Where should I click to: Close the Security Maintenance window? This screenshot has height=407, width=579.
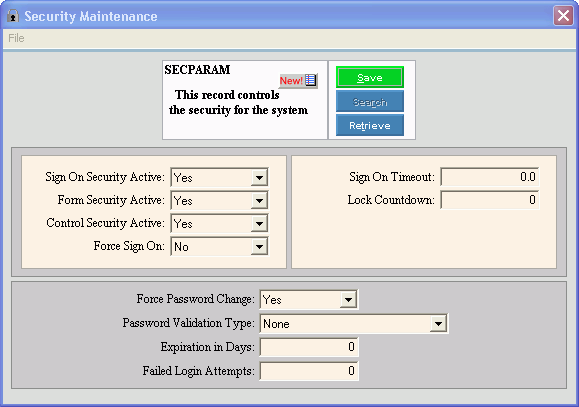click(x=563, y=16)
